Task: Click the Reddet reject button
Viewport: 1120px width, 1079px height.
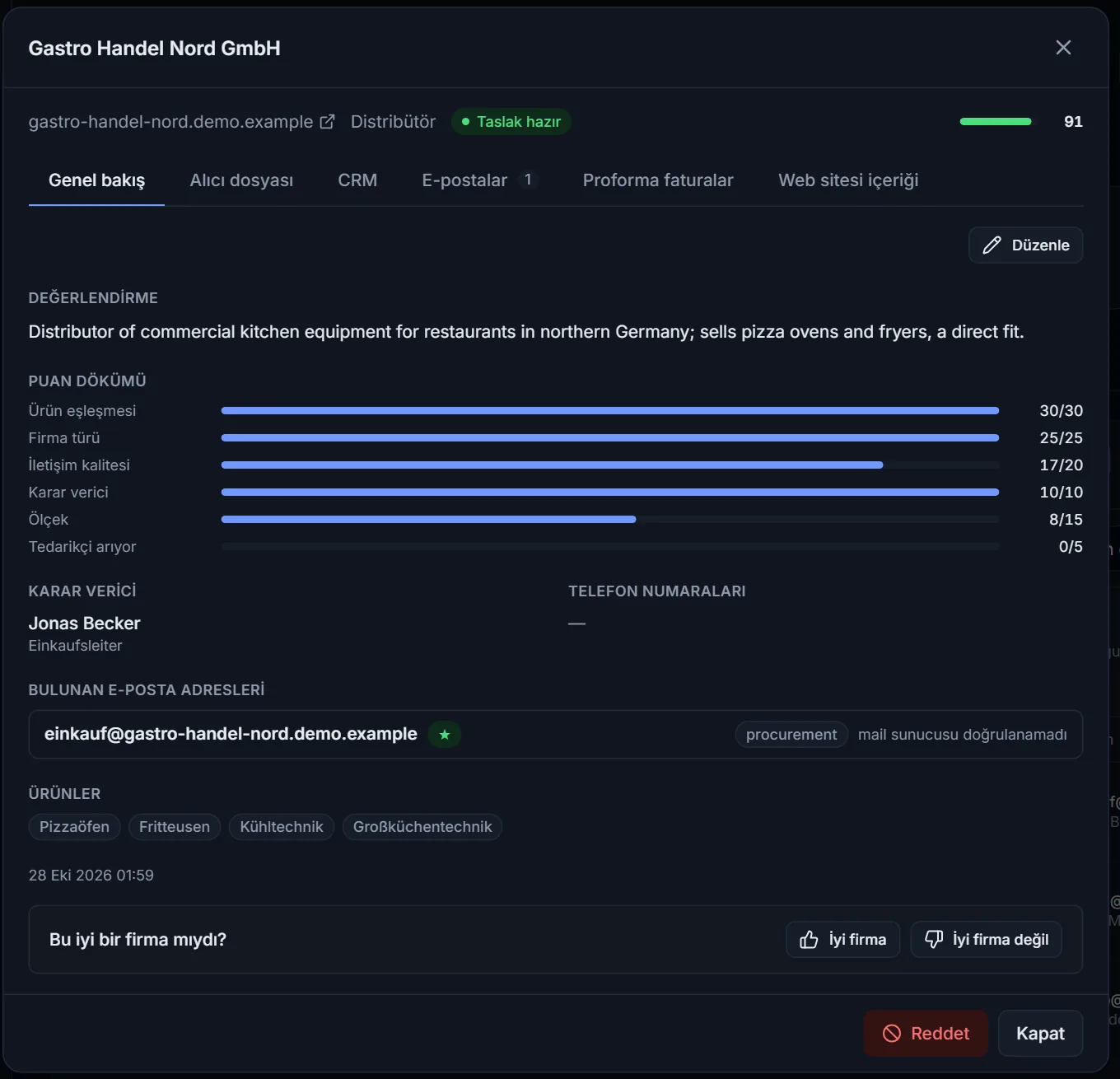Action: [x=926, y=1034]
